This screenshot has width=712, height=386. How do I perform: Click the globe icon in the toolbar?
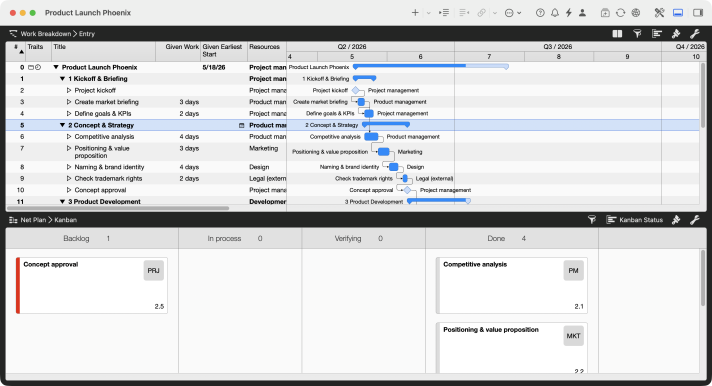pos(636,13)
